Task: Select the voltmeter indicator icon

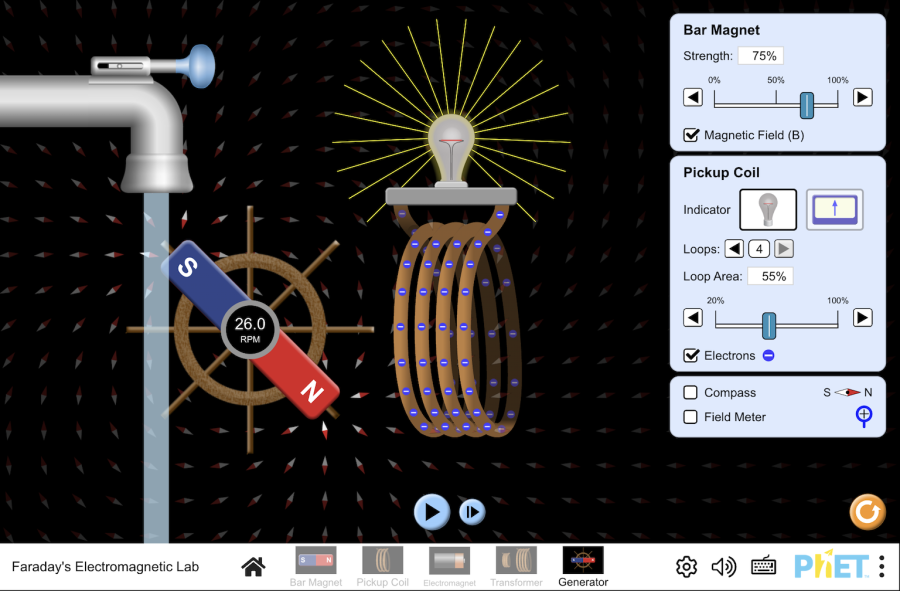Action: [x=833, y=209]
